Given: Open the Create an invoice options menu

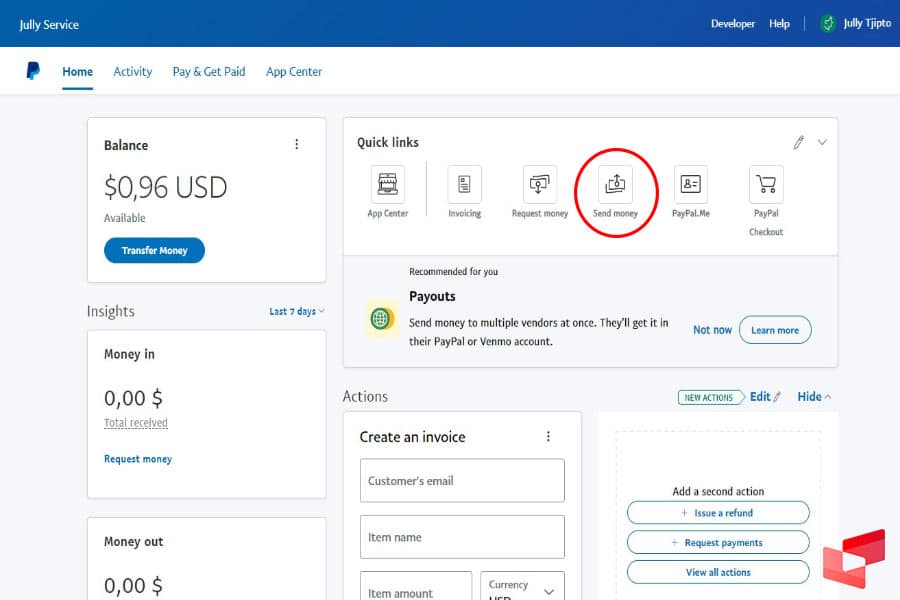Looking at the screenshot, I should pos(548,437).
